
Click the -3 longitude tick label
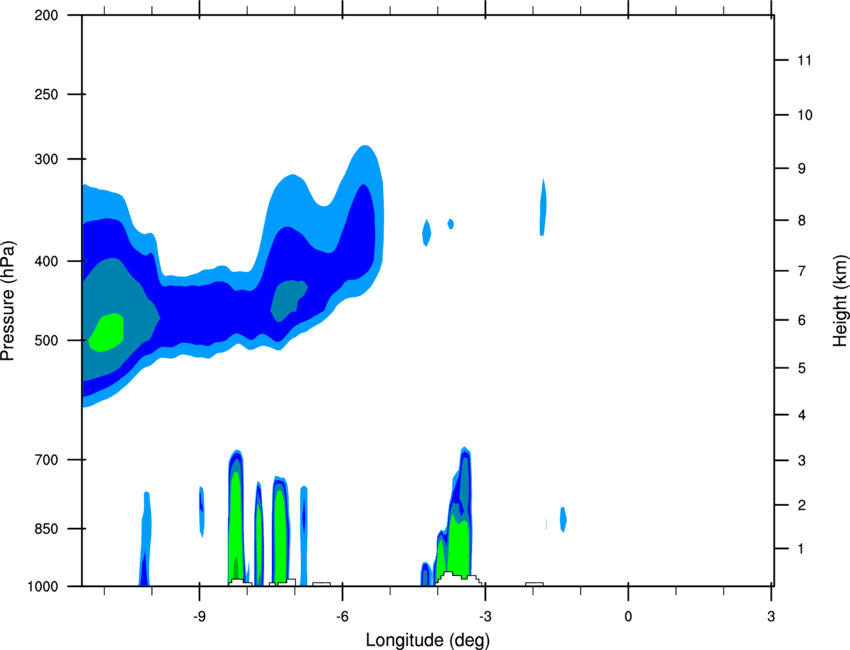[x=485, y=616]
